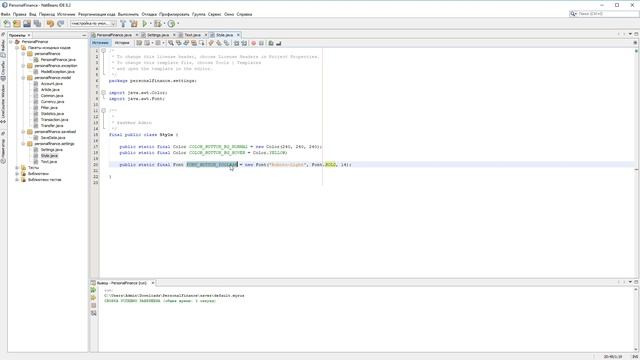Open the Edit menu
Screen dimensions: 640x360
(20, 14)
